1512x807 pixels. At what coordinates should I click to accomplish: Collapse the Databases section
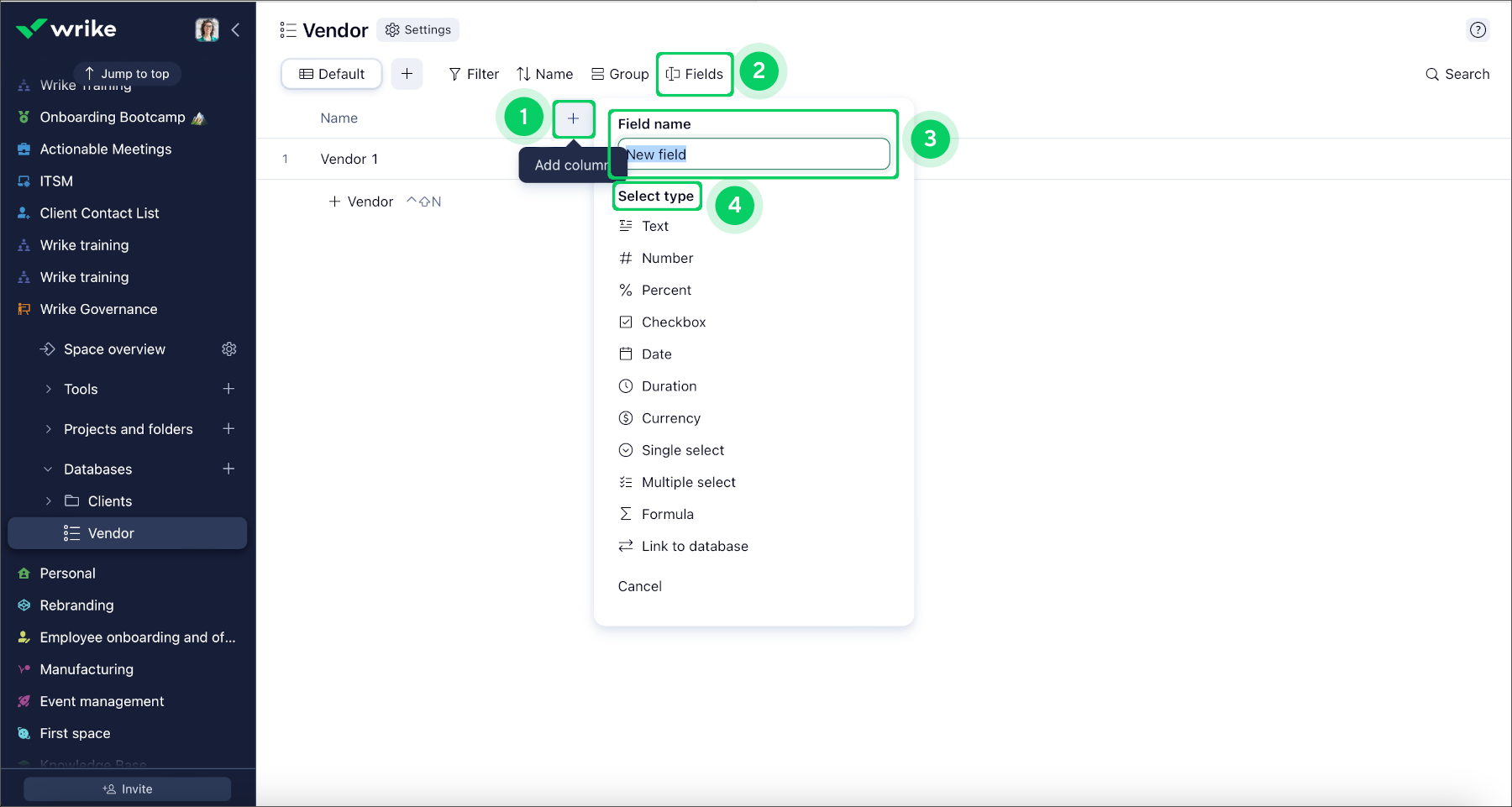[49, 469]
